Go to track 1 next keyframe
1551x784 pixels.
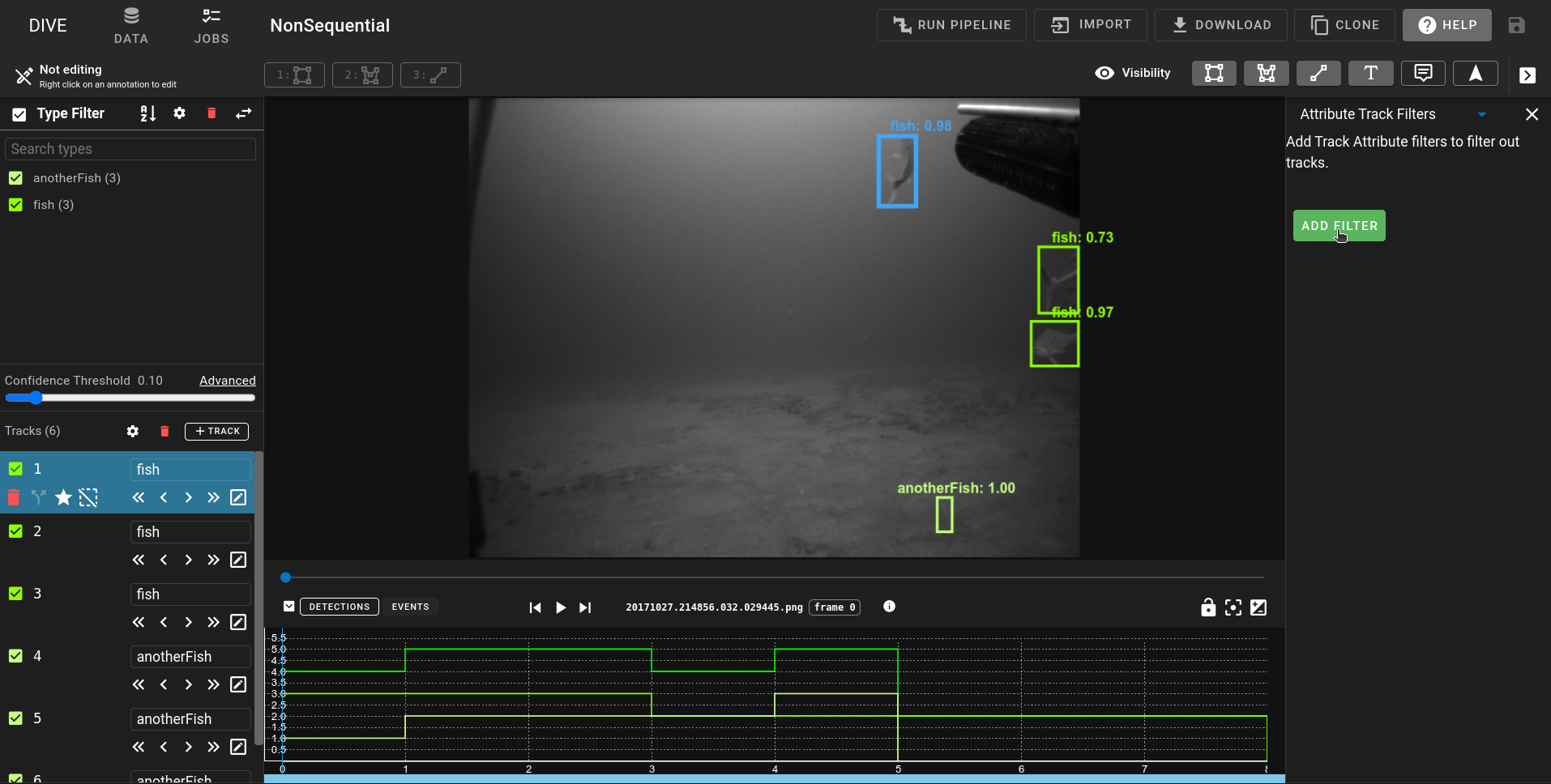pos(188,497)
